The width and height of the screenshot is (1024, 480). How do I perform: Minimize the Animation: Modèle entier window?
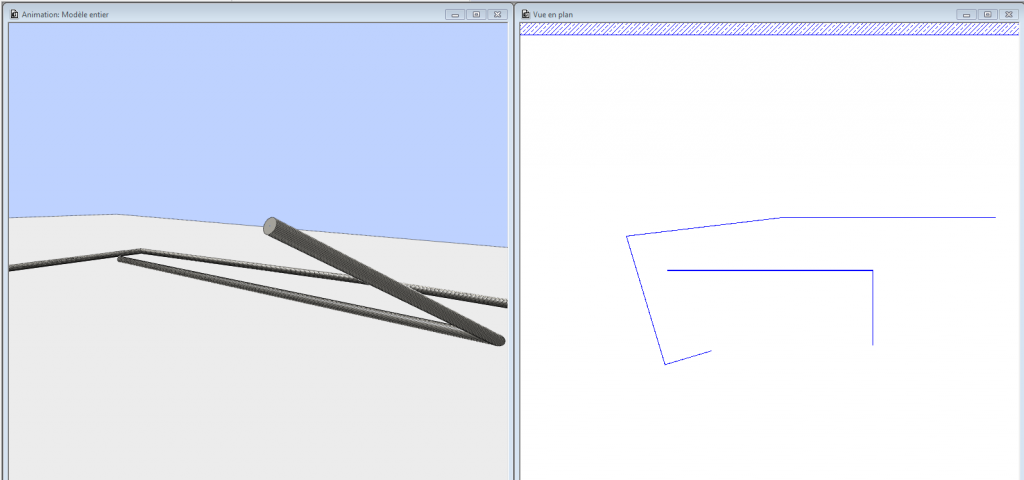tap(455, 14)
